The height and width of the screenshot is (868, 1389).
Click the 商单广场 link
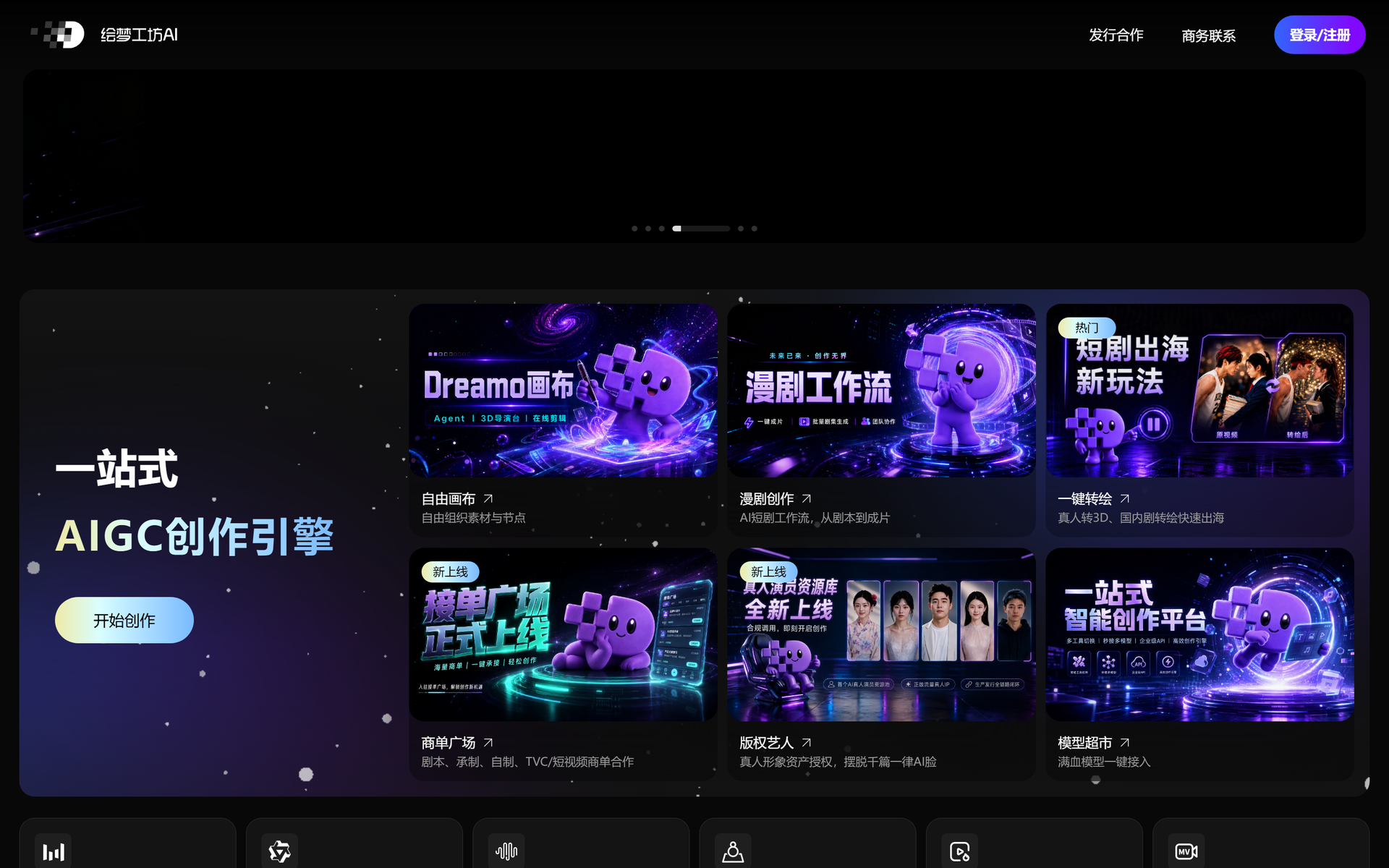click(449, 743)
